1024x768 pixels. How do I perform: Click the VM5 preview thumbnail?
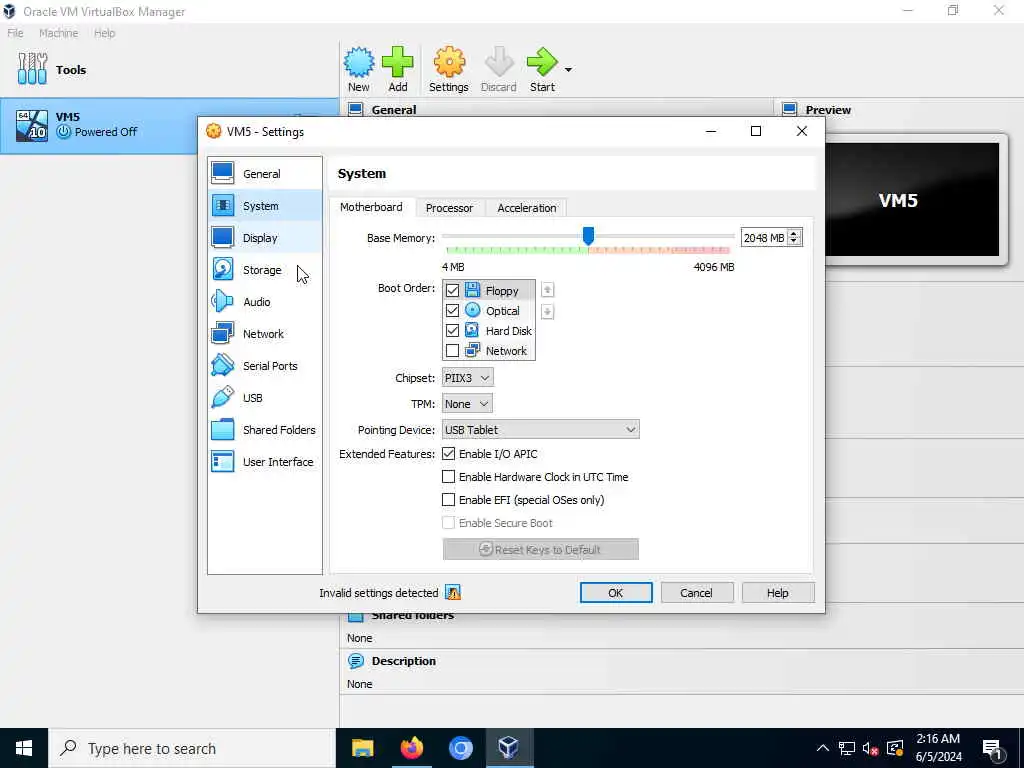tap(912, 200)
